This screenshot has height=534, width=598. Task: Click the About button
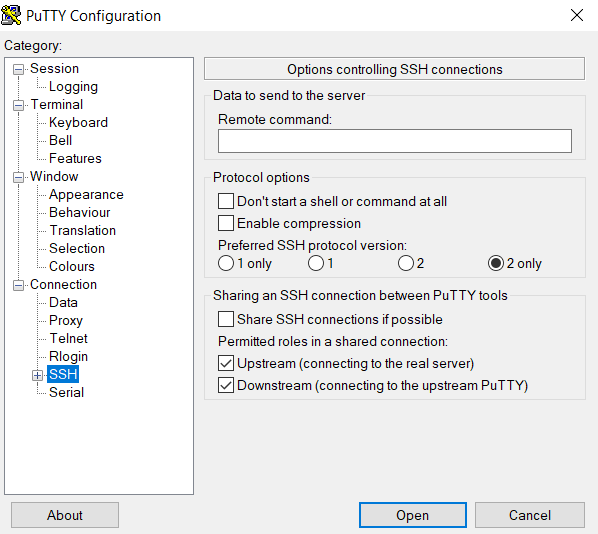pos(65,515)
